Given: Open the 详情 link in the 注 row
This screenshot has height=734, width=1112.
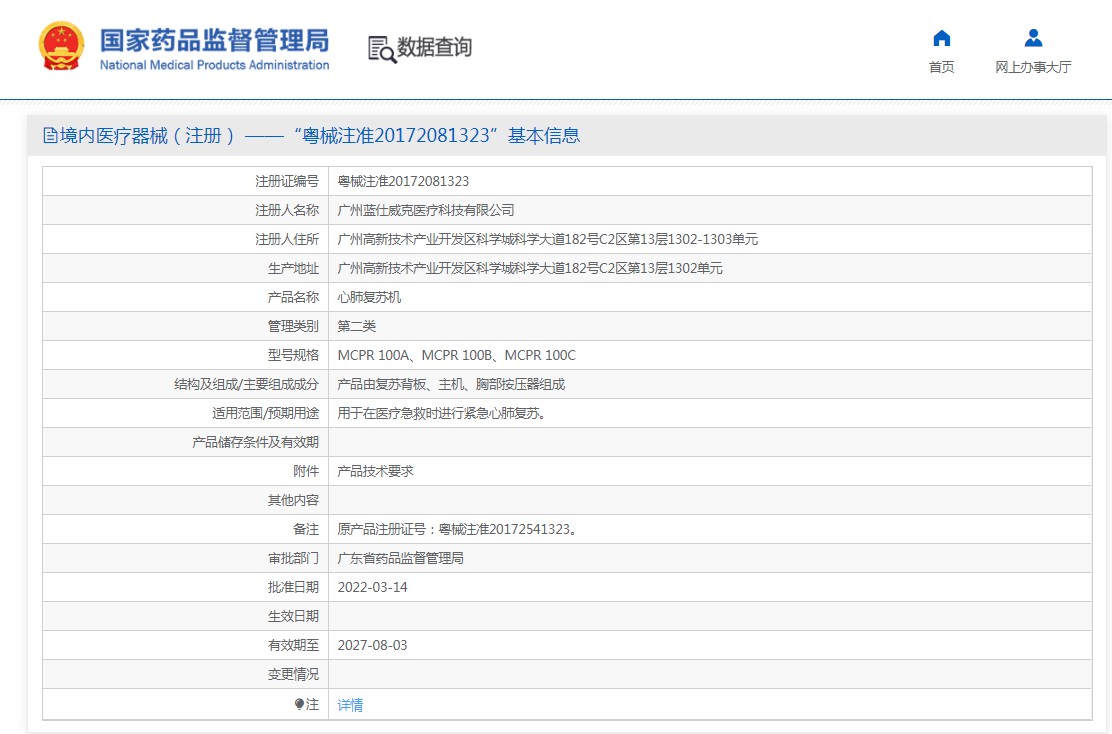Looking at the screenshot, I should click(350, 705).
